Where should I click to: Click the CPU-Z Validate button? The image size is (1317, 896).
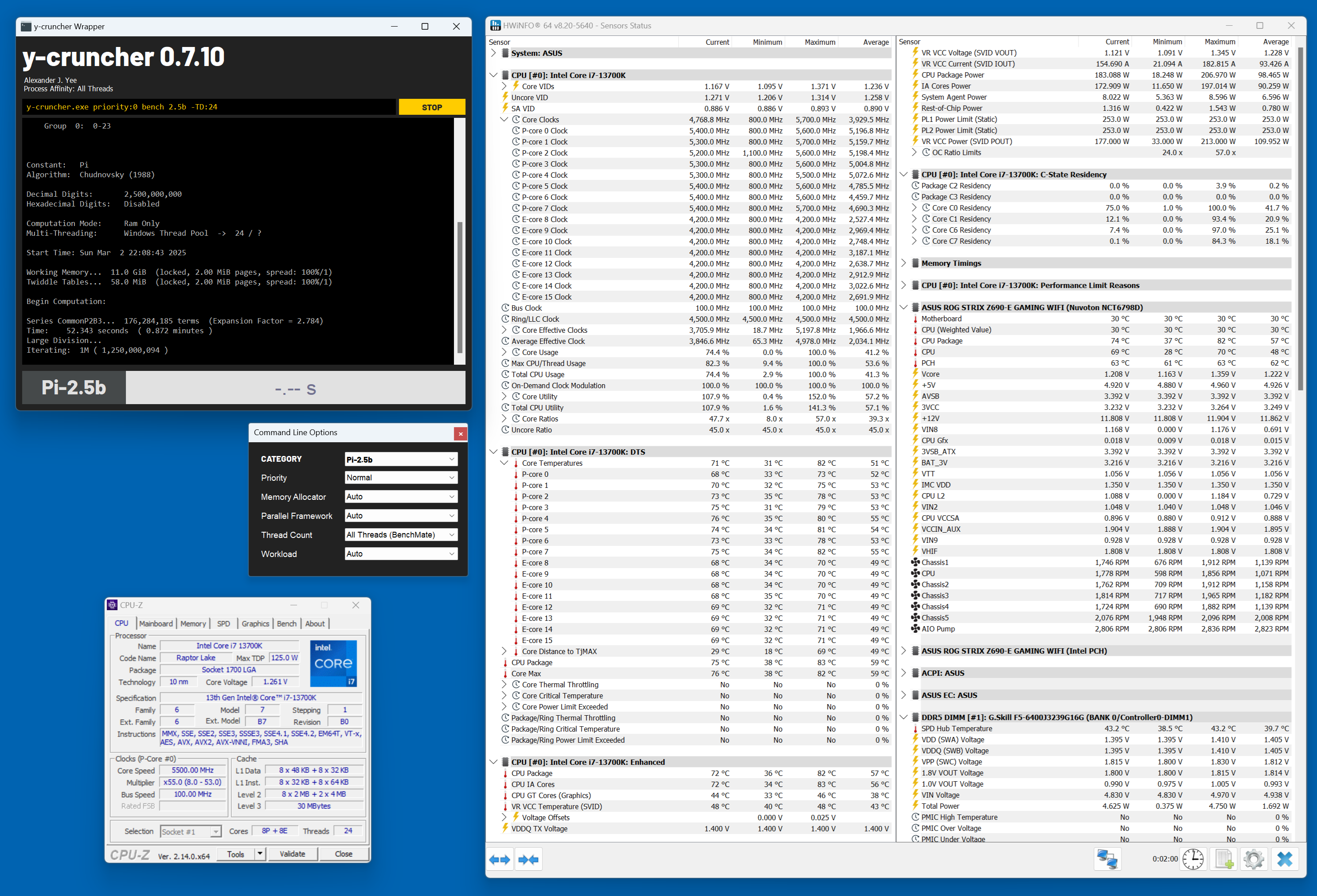click(x=293, y=853)
